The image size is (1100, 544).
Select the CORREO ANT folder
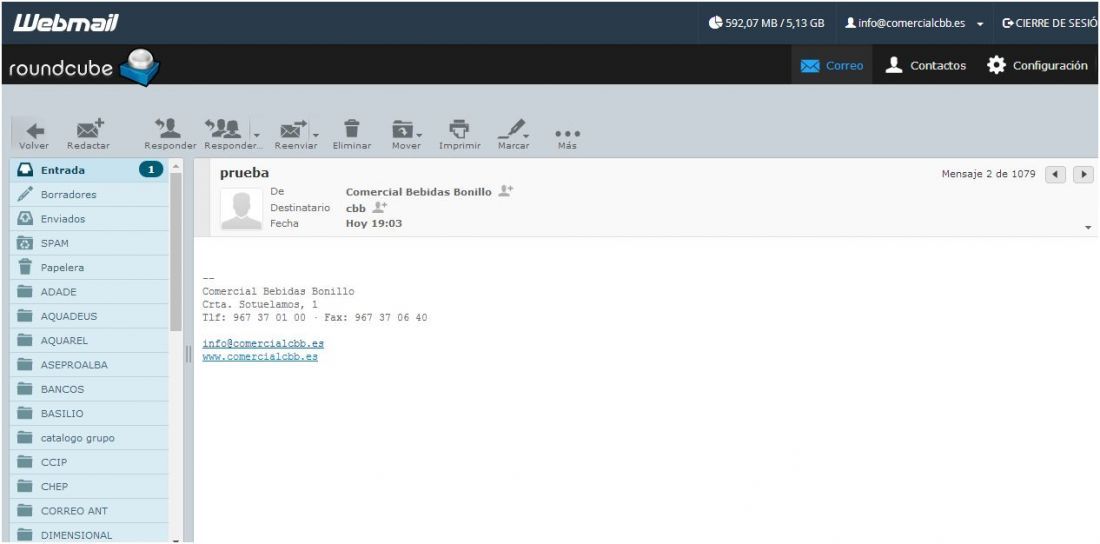[89, 511]
